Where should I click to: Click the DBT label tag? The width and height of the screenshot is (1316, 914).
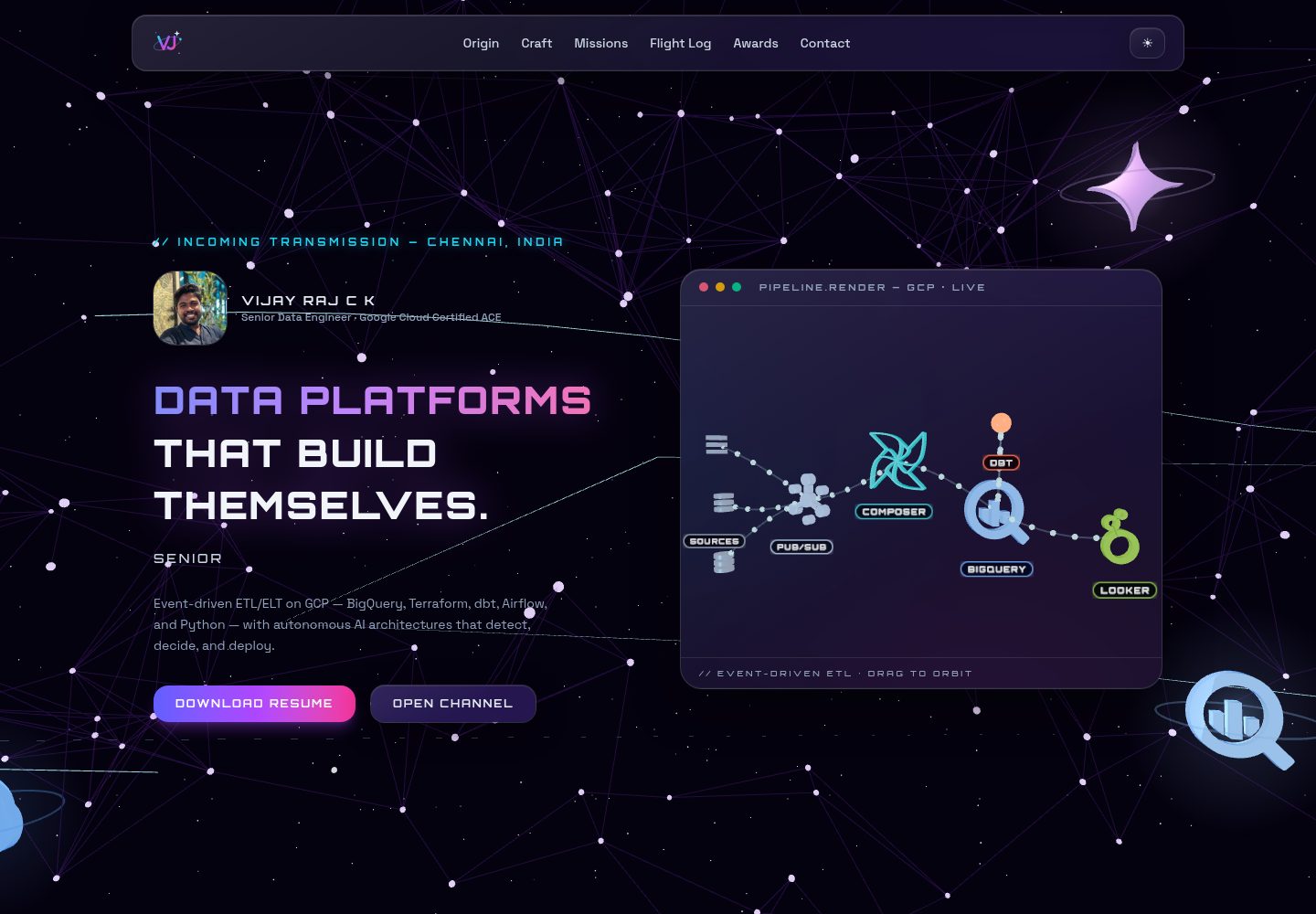pos(1002,462)
